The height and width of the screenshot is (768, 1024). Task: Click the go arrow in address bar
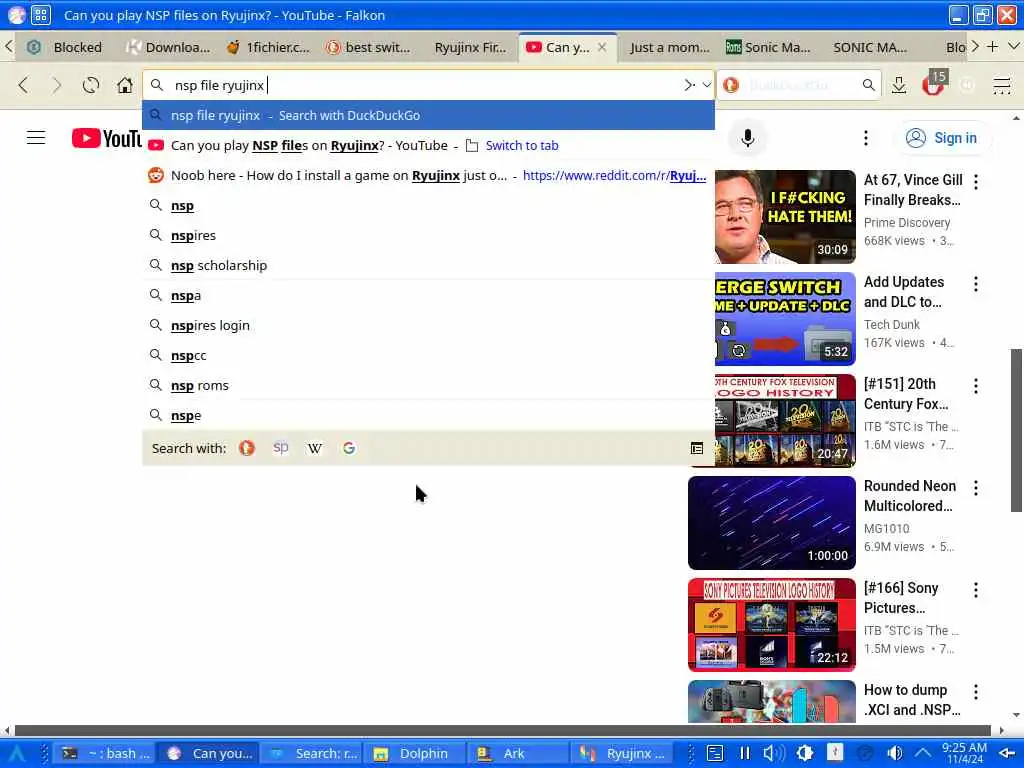tap(689, 85)
